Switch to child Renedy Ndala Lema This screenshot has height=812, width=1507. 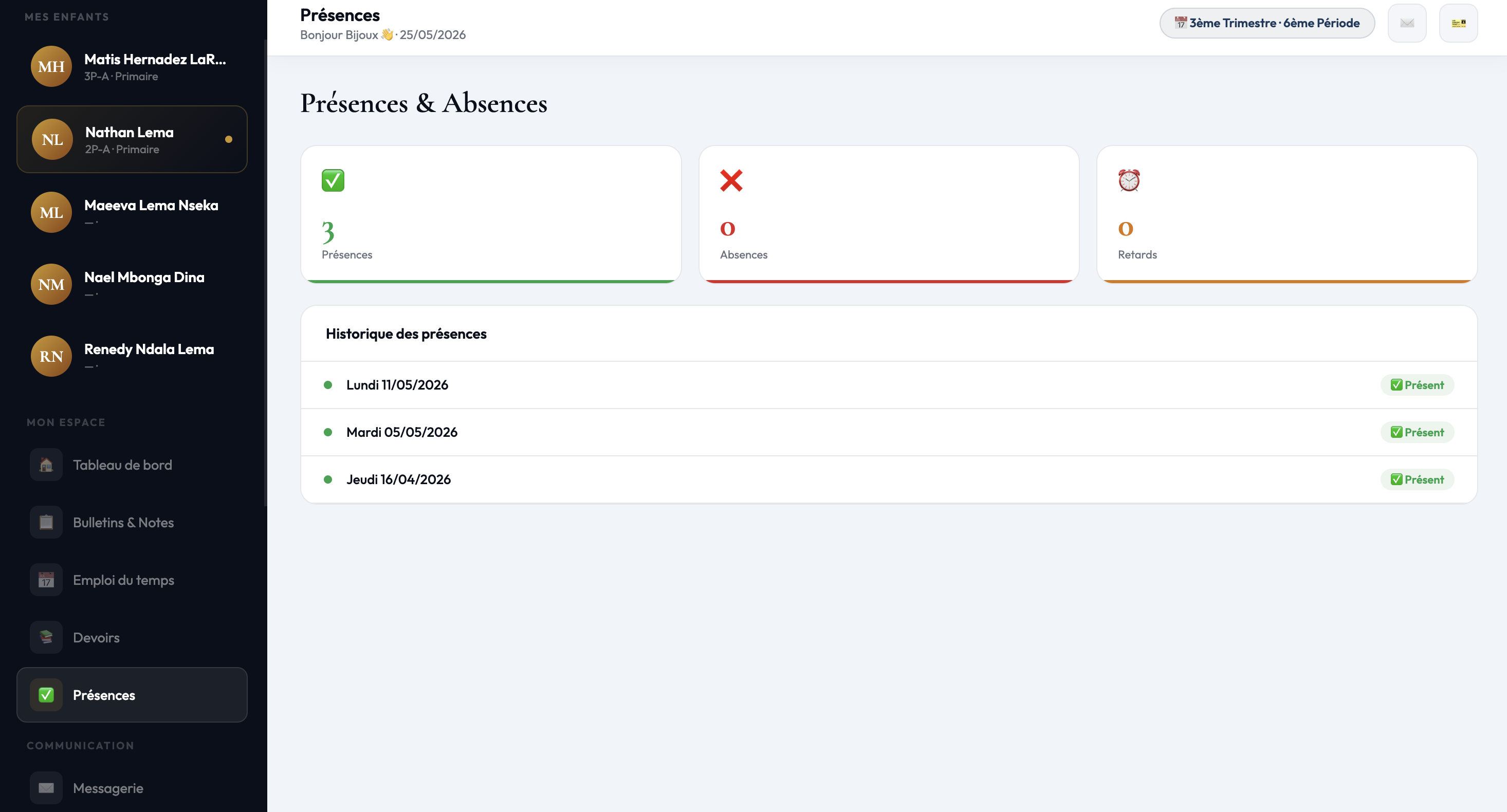[132, 356]
